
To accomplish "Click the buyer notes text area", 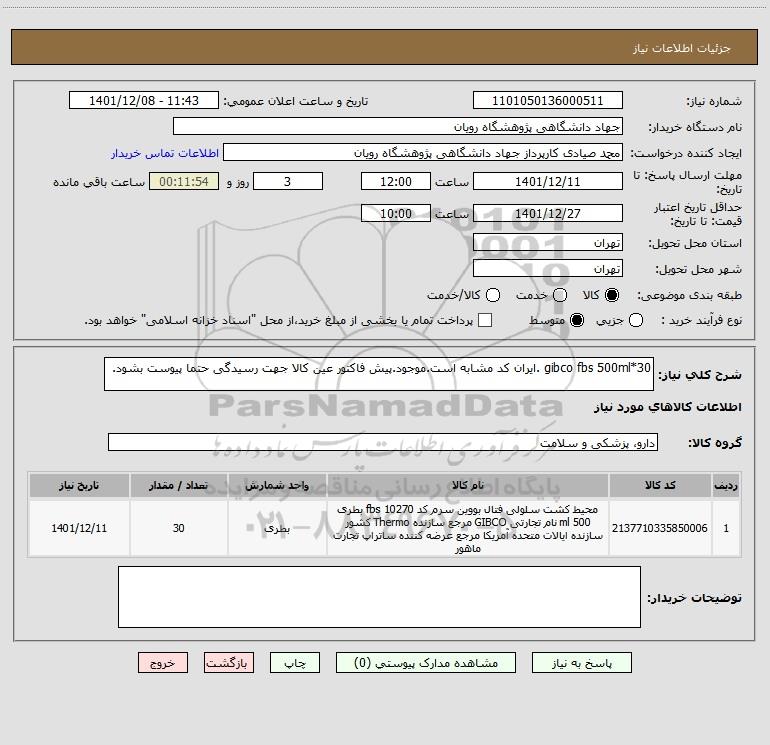I will click(x=379, y=597).
